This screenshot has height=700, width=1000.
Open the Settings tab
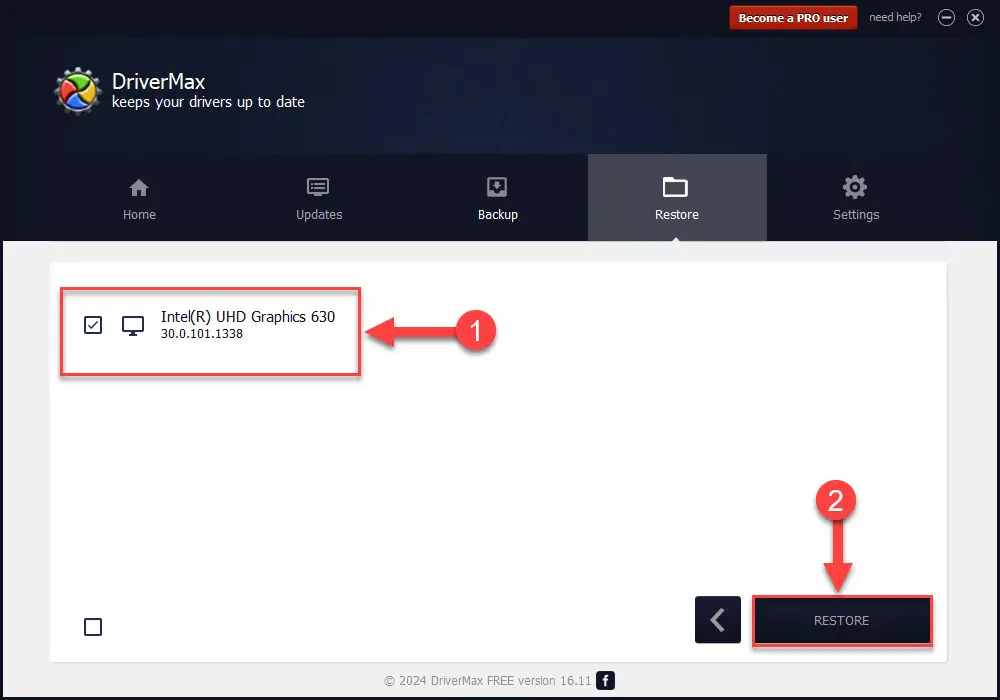coord(856,199)
